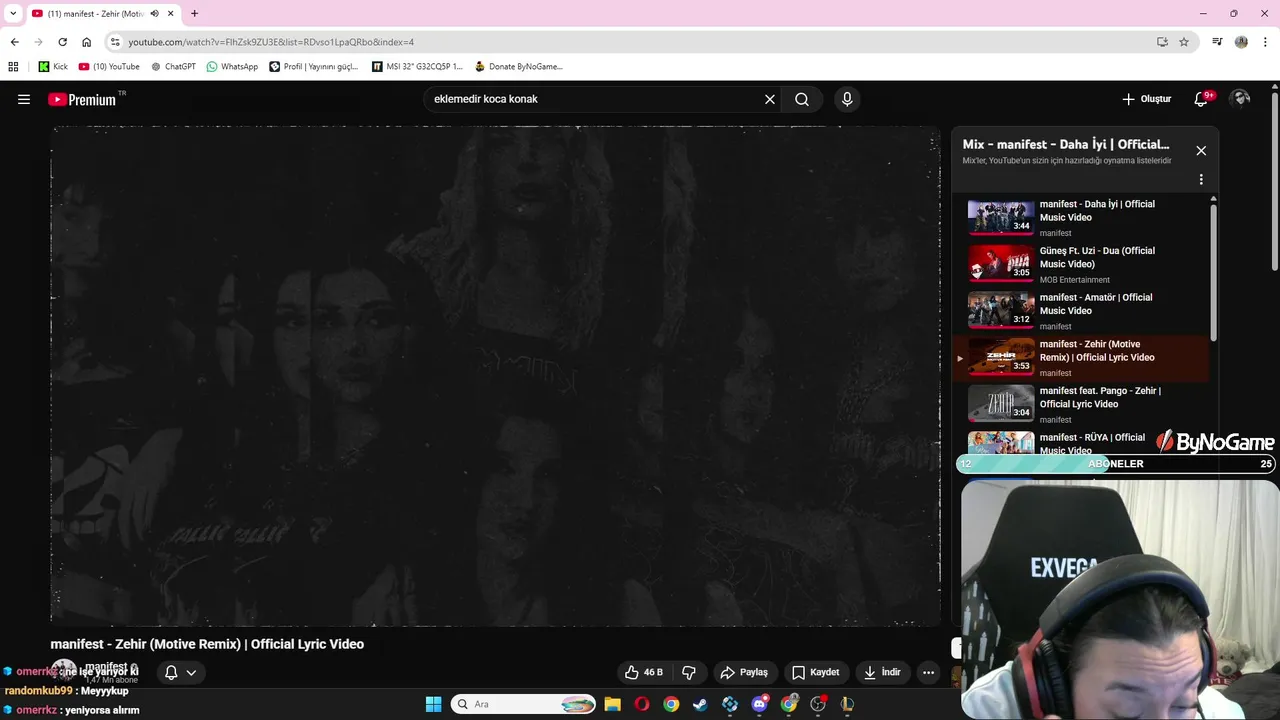Screen dimensions: 1280x720
Task: Click the video player area
Action: (x=495, y=376)
